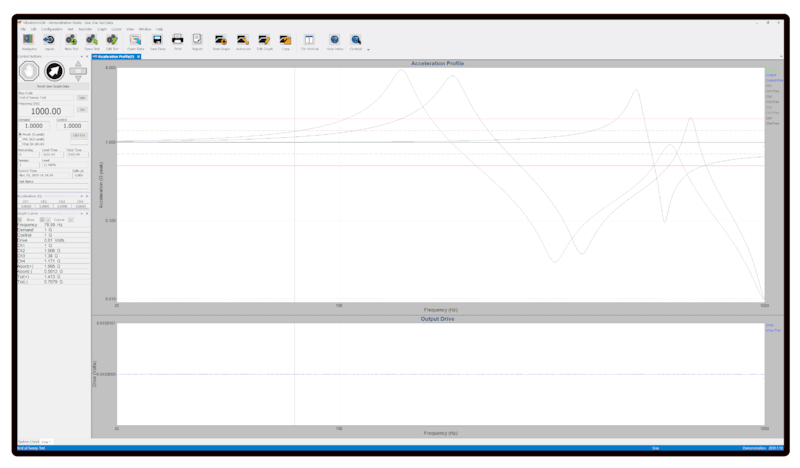Open the Test menu

click(x=70, y=29)
